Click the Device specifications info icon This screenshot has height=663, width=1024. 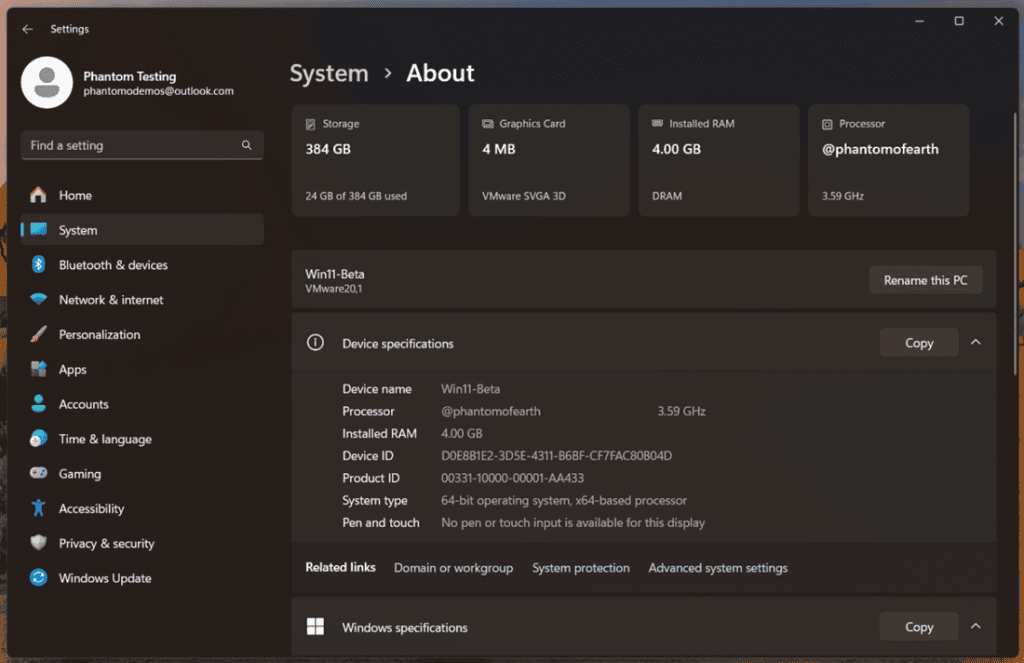click(315, 343)
